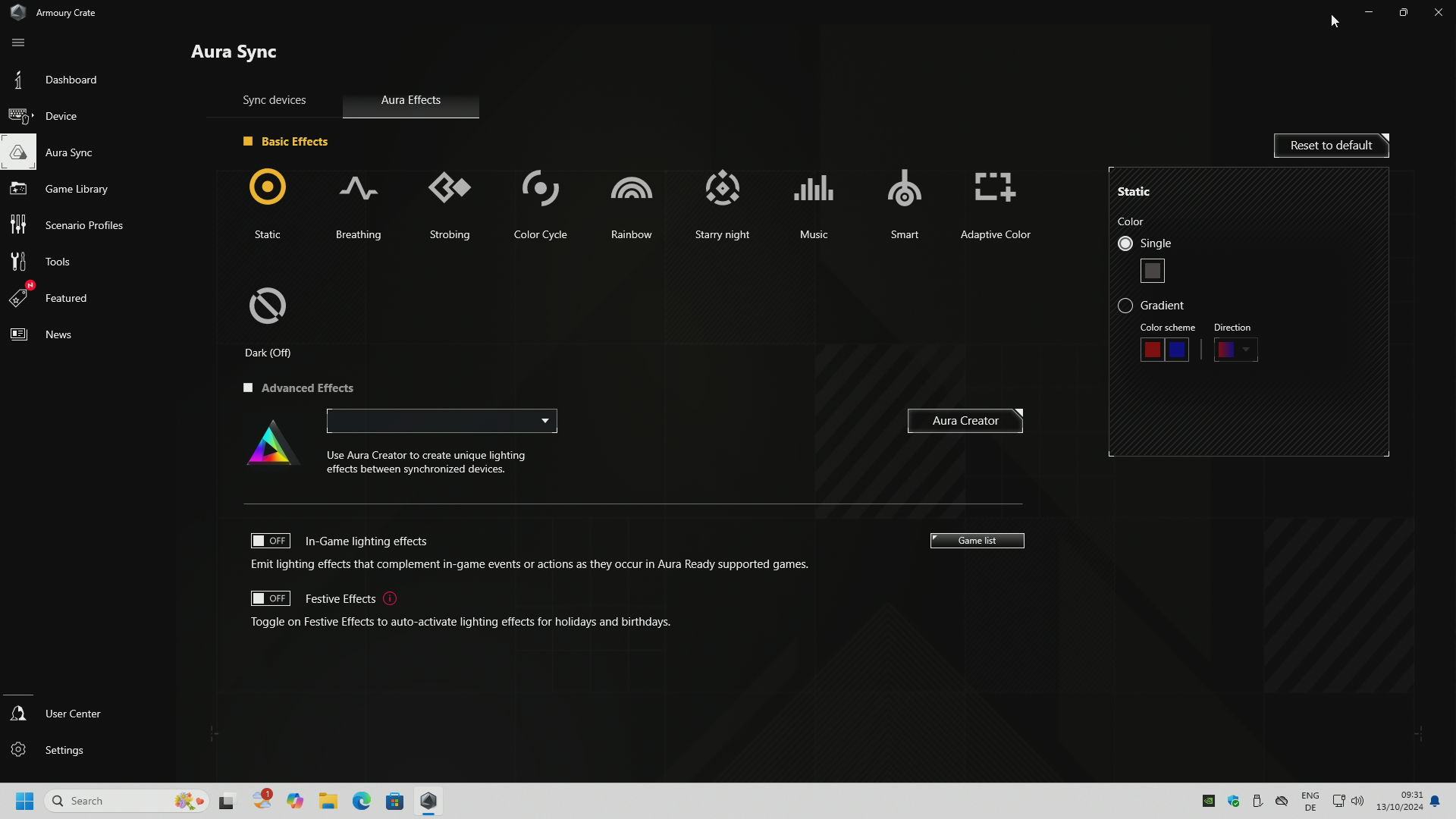Pick the Smart effect icon
The height and width of the screenshot is (819, 1456).
(x=904, y=187)
